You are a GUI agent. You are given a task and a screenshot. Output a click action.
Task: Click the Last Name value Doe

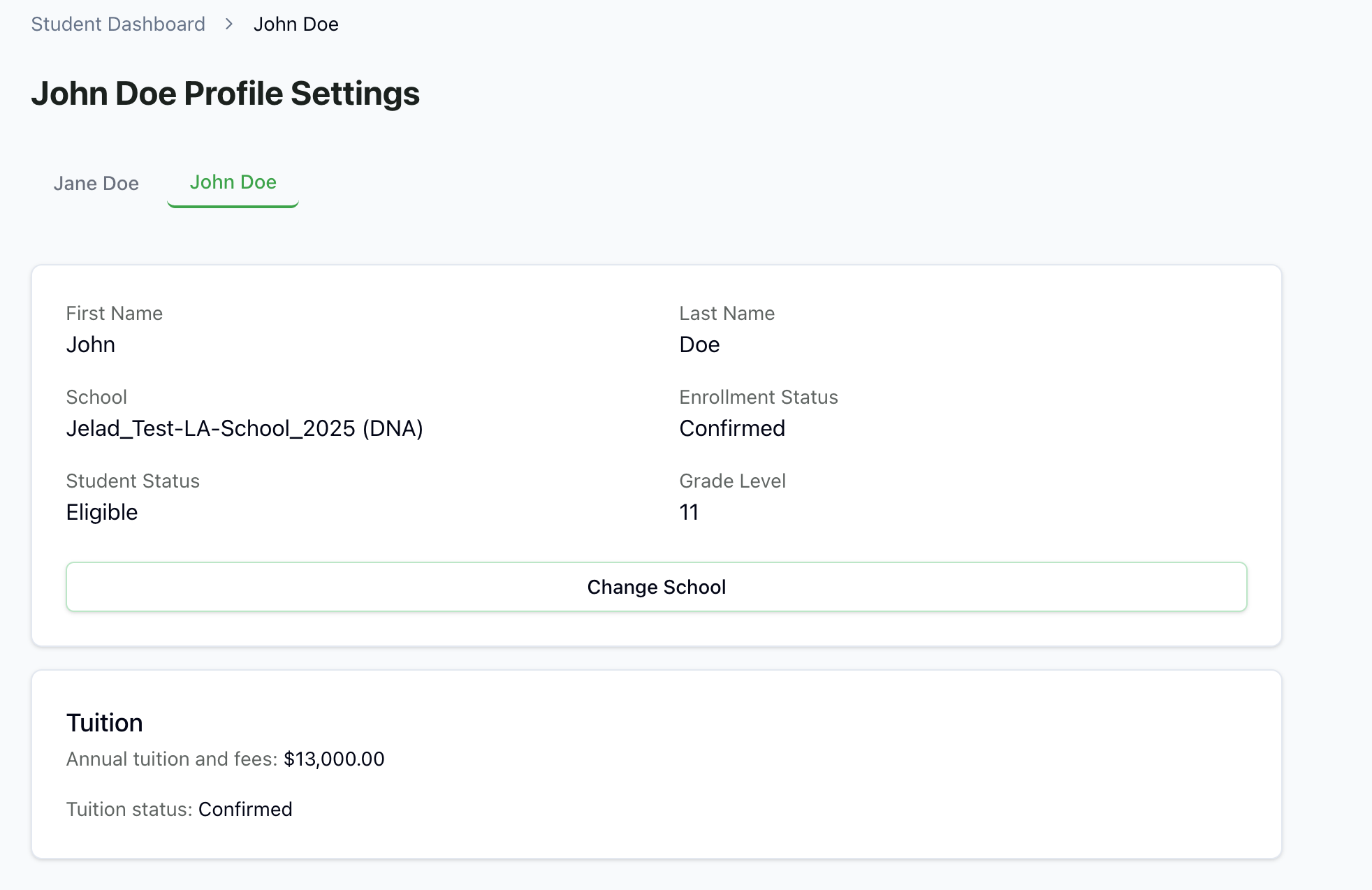coord(699,344)
